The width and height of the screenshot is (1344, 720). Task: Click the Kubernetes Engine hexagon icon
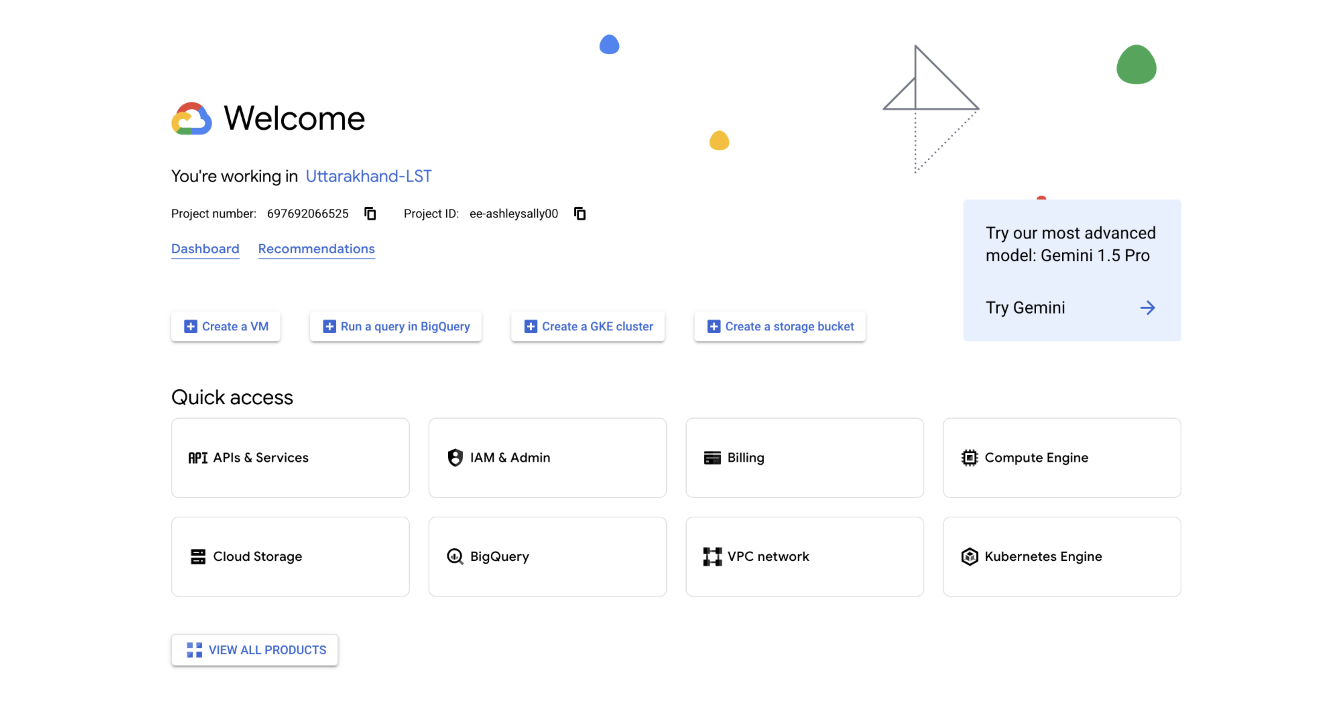[969, 557]
